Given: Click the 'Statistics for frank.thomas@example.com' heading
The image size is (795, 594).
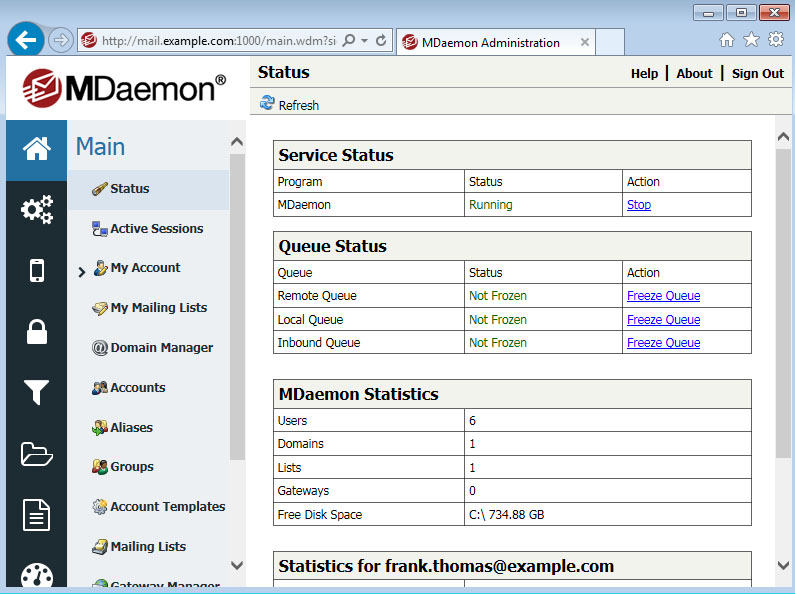Looking at the screenshot, I should point(446,566).
